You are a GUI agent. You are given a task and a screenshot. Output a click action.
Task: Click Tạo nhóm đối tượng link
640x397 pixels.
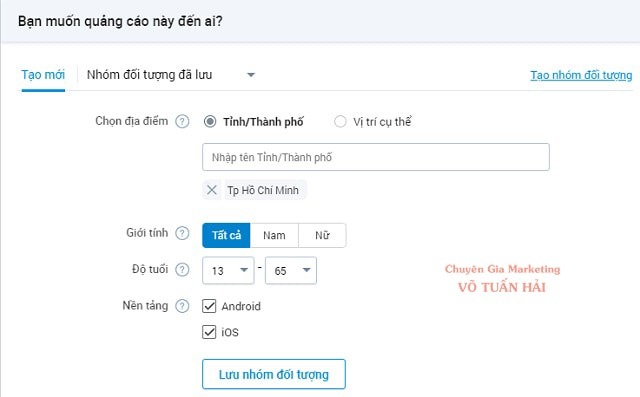(x=581, y=75)
